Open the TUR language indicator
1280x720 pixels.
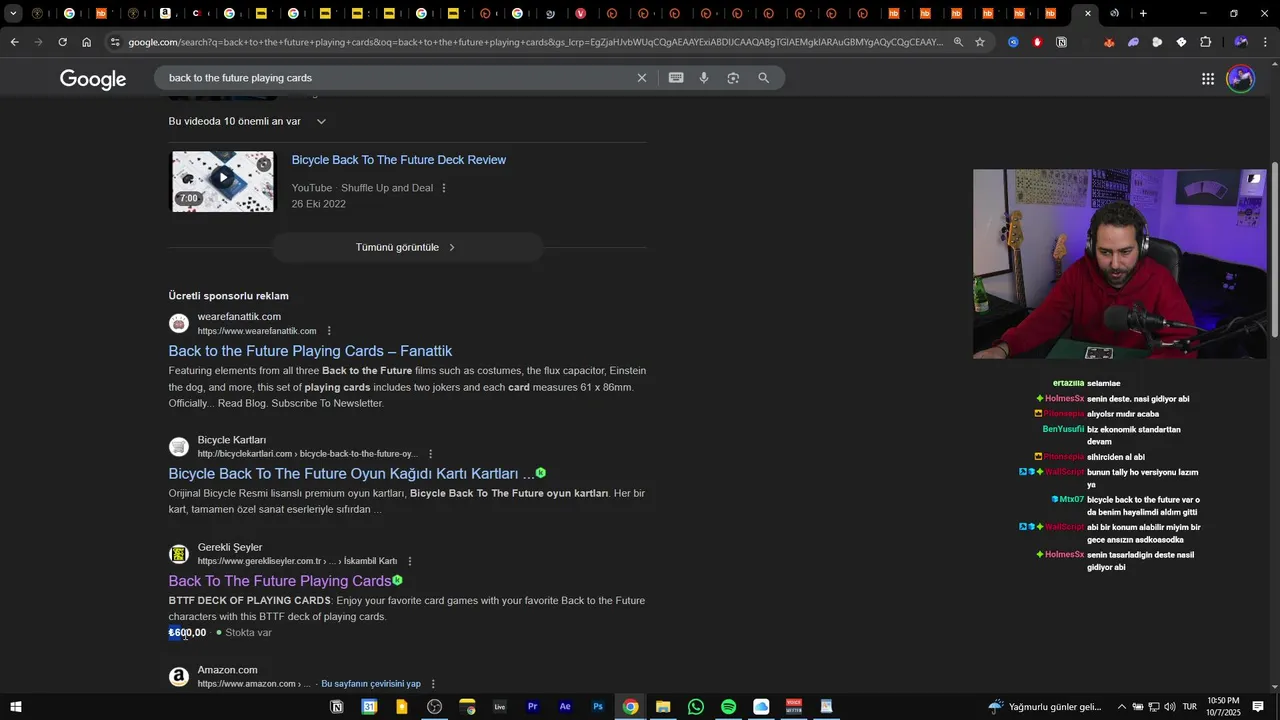[x=1190, y=707]
